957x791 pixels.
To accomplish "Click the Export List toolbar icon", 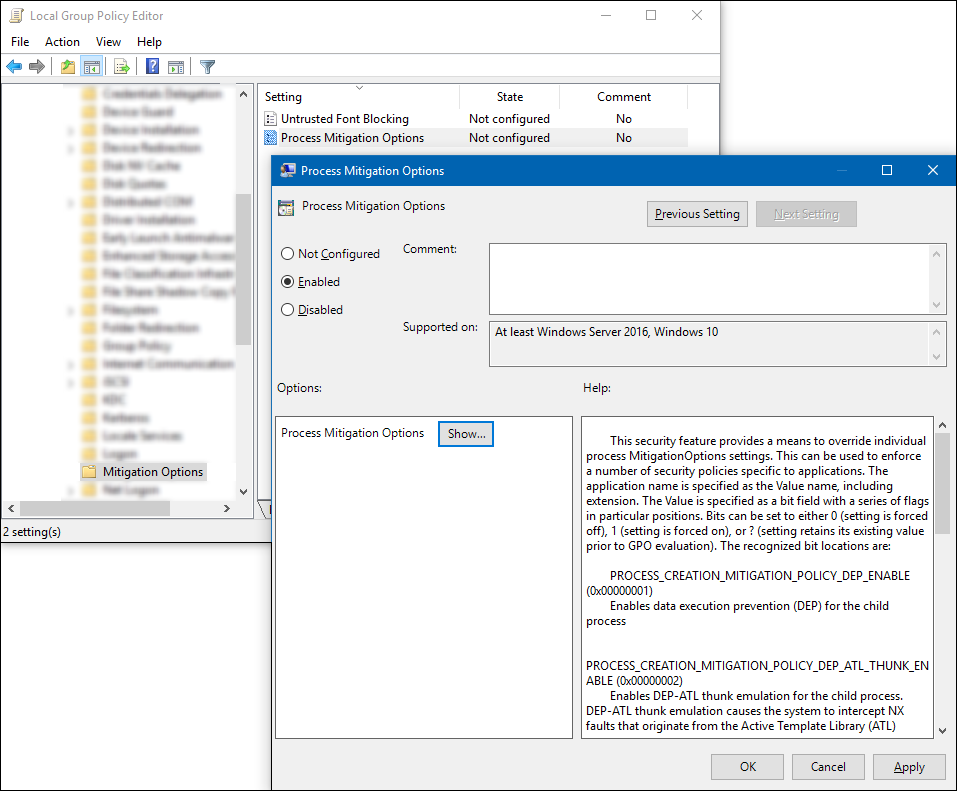I will (121, 67).
